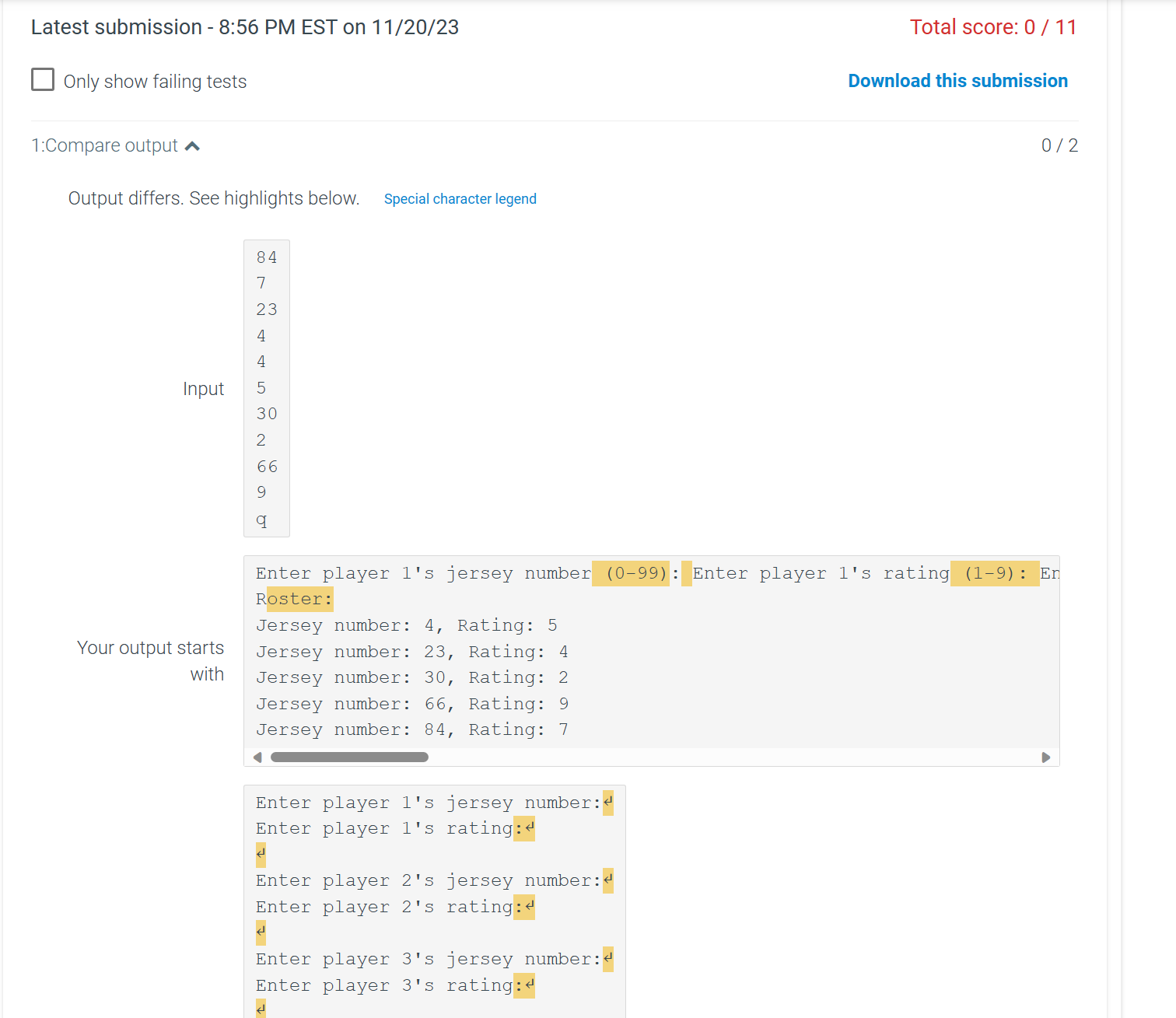Click newline icon after player 2's jersey number prompt
Viewport: 1176px width, 1018px height.
coord(607,880)
